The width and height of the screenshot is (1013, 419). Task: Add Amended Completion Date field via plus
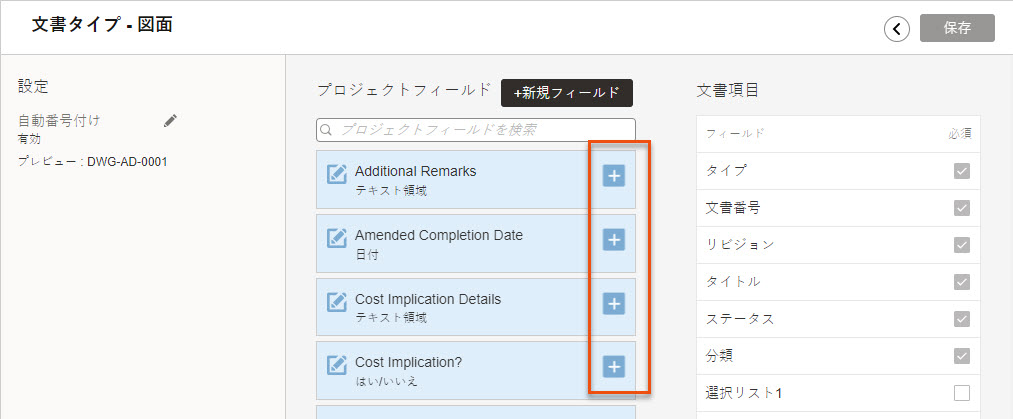point(614,239)
